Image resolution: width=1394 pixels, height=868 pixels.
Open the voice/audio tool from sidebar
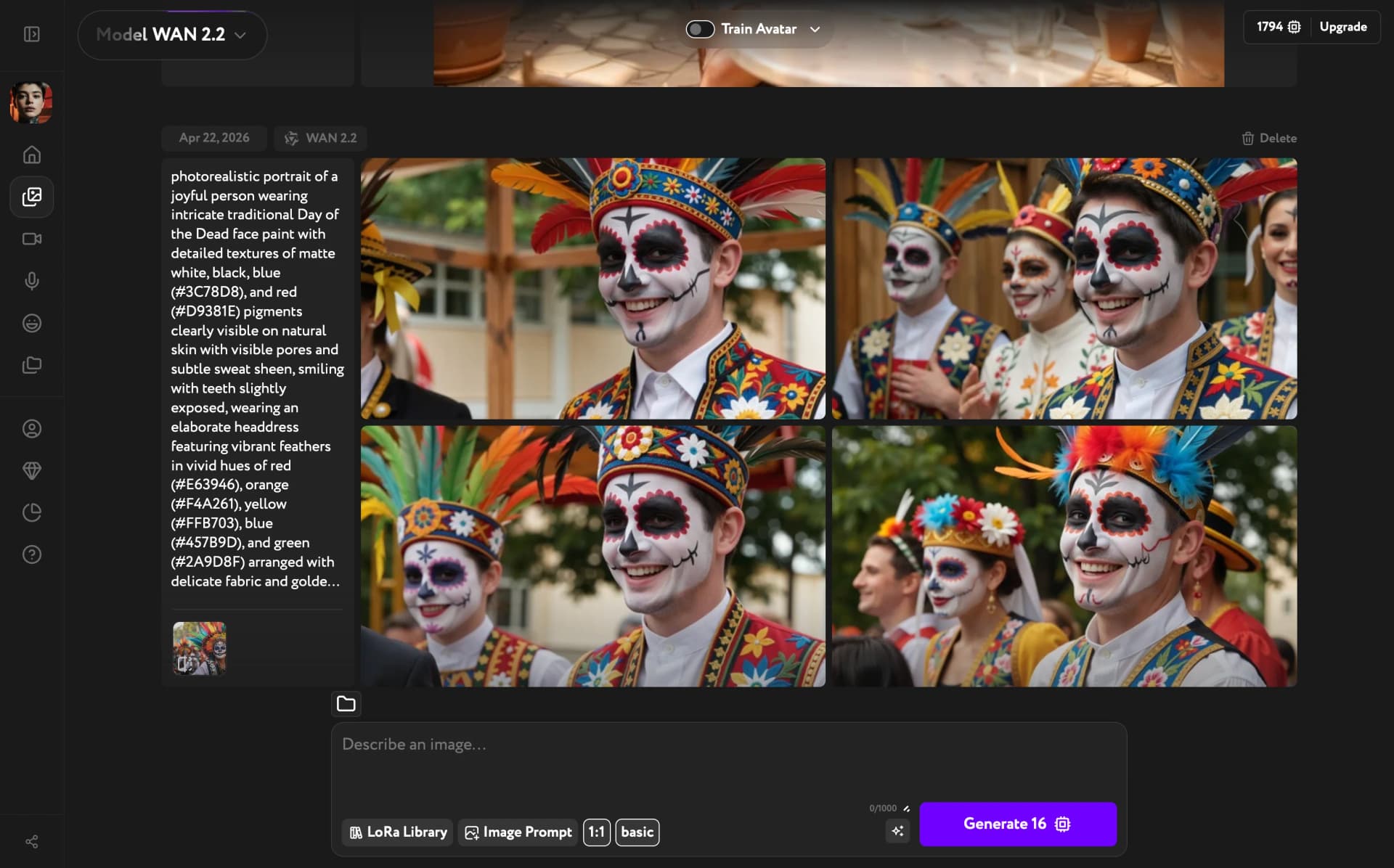pyautogui.click(x=31, y=281)
